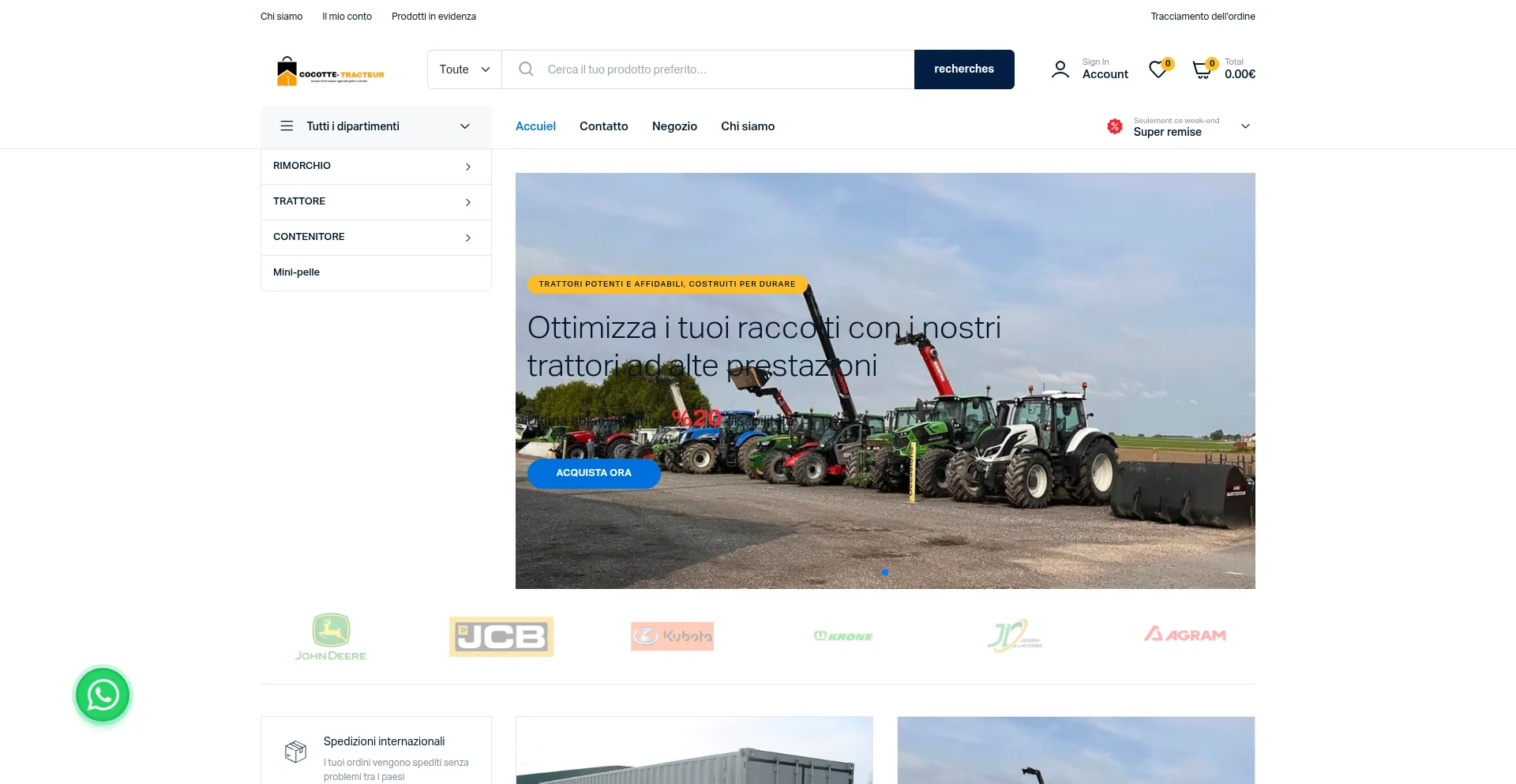
Task: Open WhatsApp chat floating icon
Action: (x=103, y=695)
